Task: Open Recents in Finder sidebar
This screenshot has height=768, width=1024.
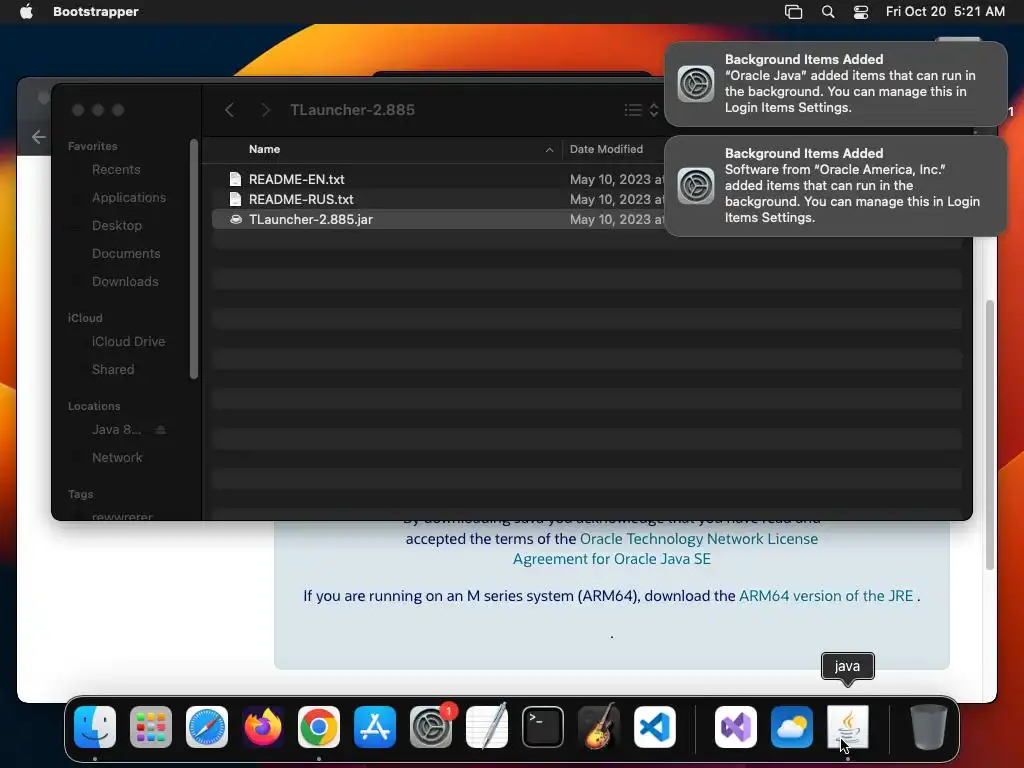Action: (116, 170)
